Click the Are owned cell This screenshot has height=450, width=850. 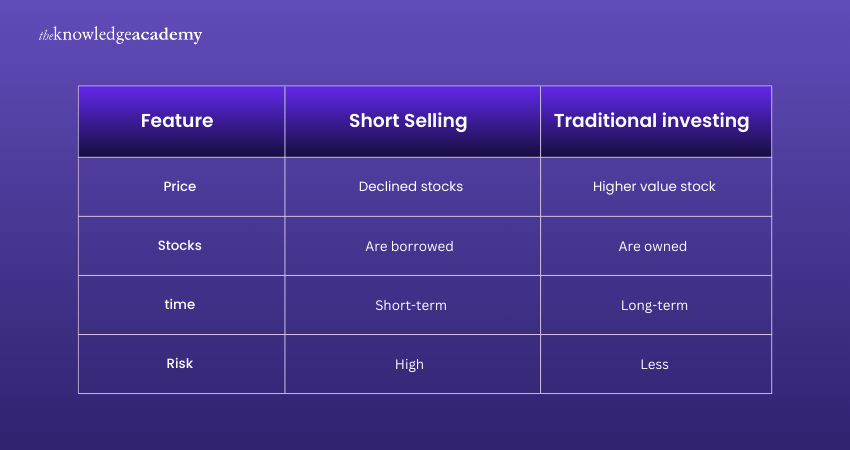653,246
